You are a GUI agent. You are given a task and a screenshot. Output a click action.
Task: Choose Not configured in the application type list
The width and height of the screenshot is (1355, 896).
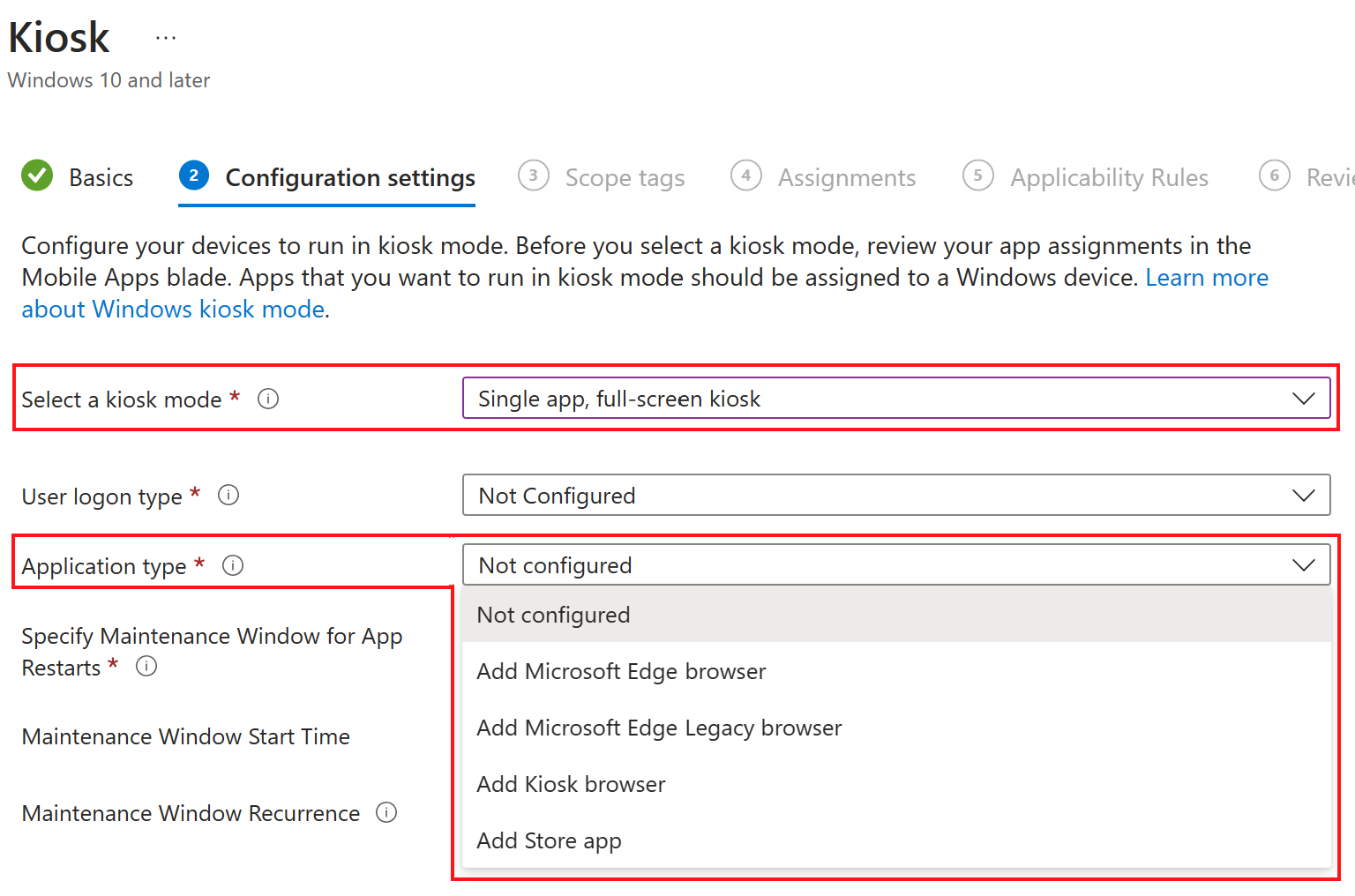click(x=553, y=616)
